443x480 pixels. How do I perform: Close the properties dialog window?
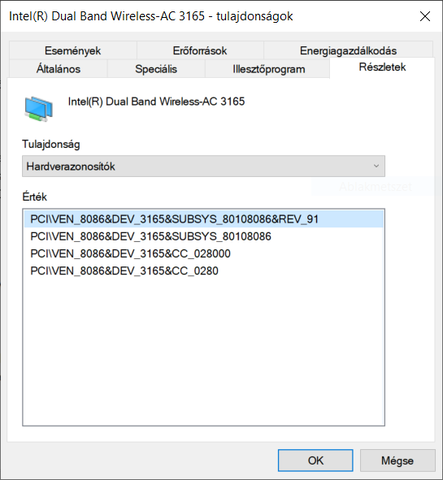pos(425,16)
